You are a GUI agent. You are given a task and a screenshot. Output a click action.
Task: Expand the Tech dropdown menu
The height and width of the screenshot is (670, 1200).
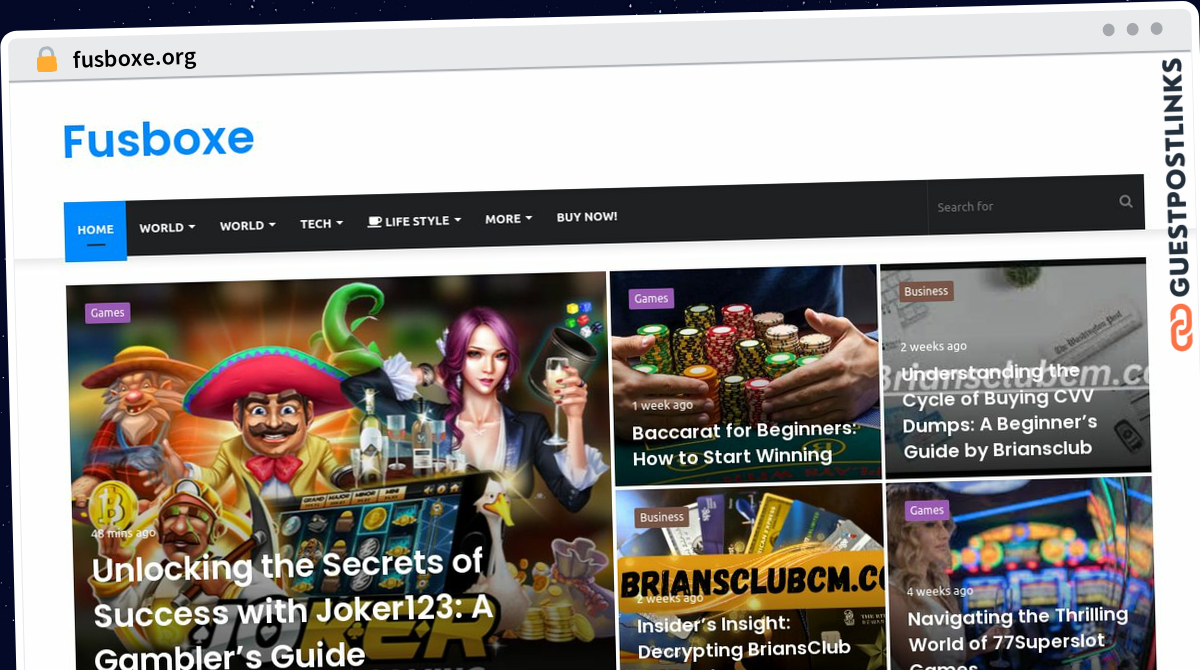322,224
